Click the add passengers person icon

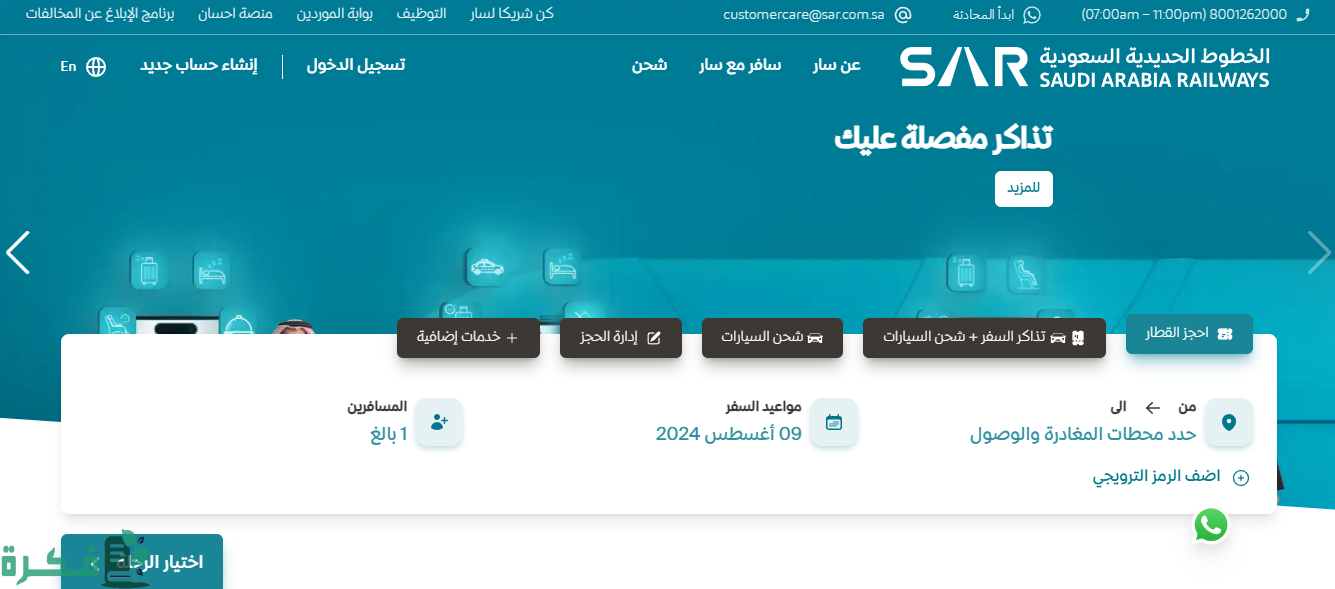(x=439, y=422)
